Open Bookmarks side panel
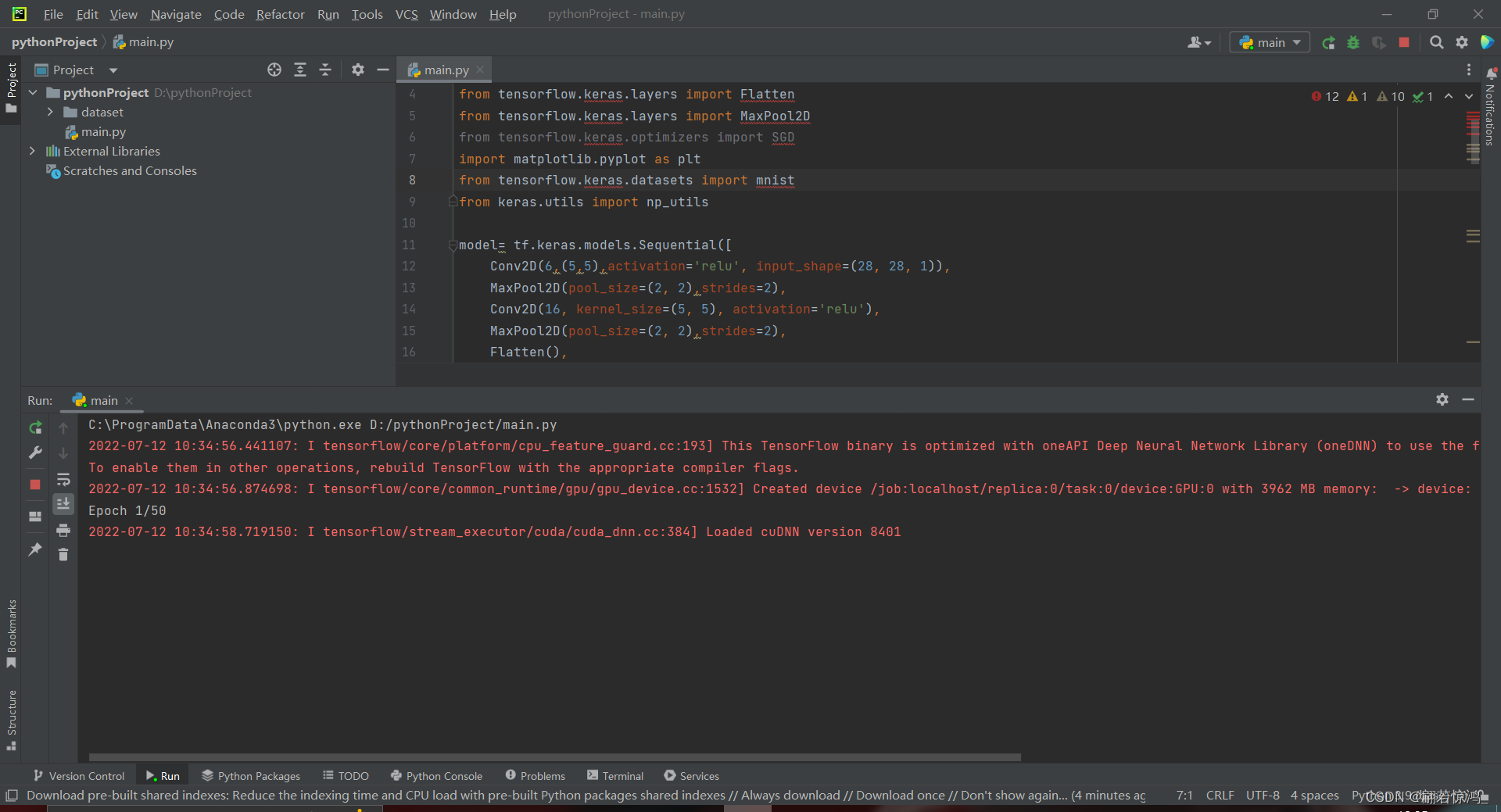The image size is (1501, 812). click(x=11, y=634)
